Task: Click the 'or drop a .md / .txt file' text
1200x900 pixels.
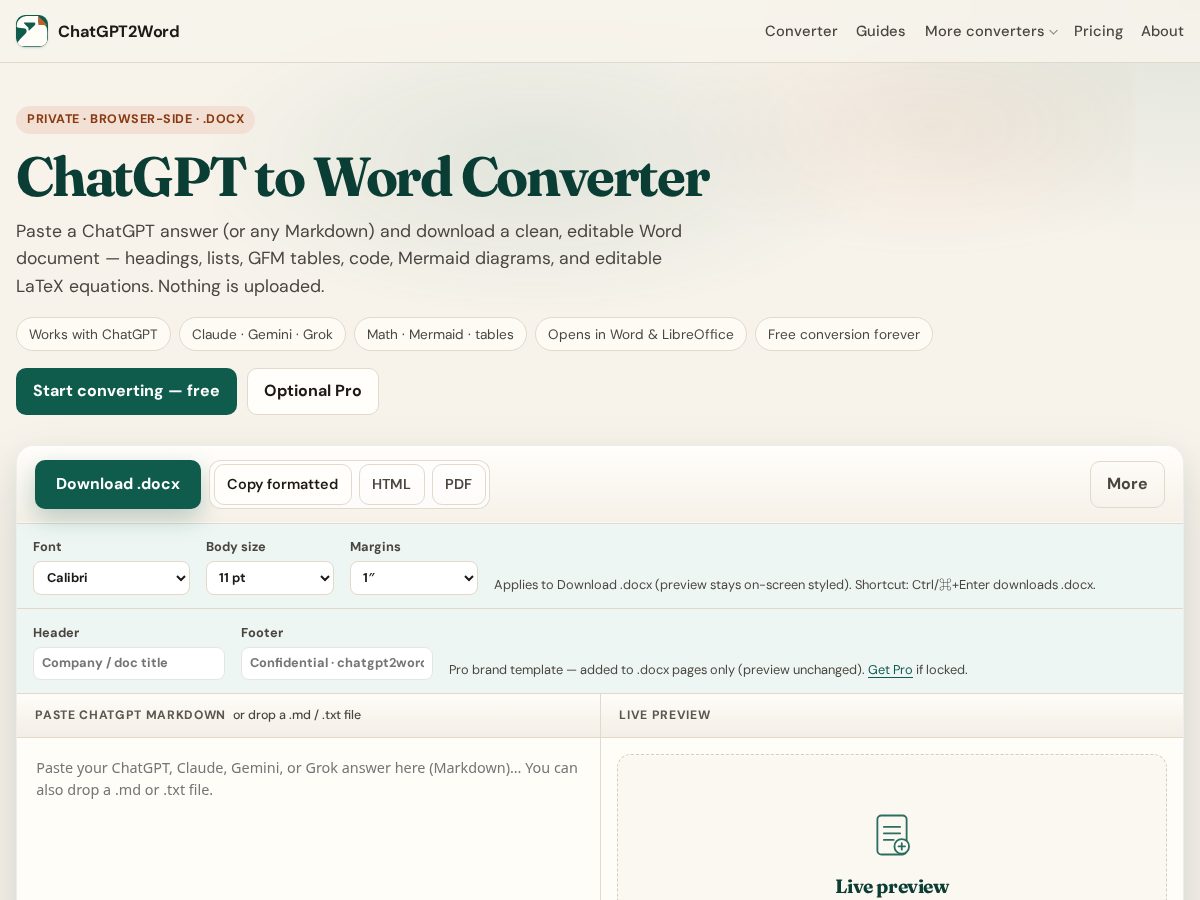Action: 297,715
